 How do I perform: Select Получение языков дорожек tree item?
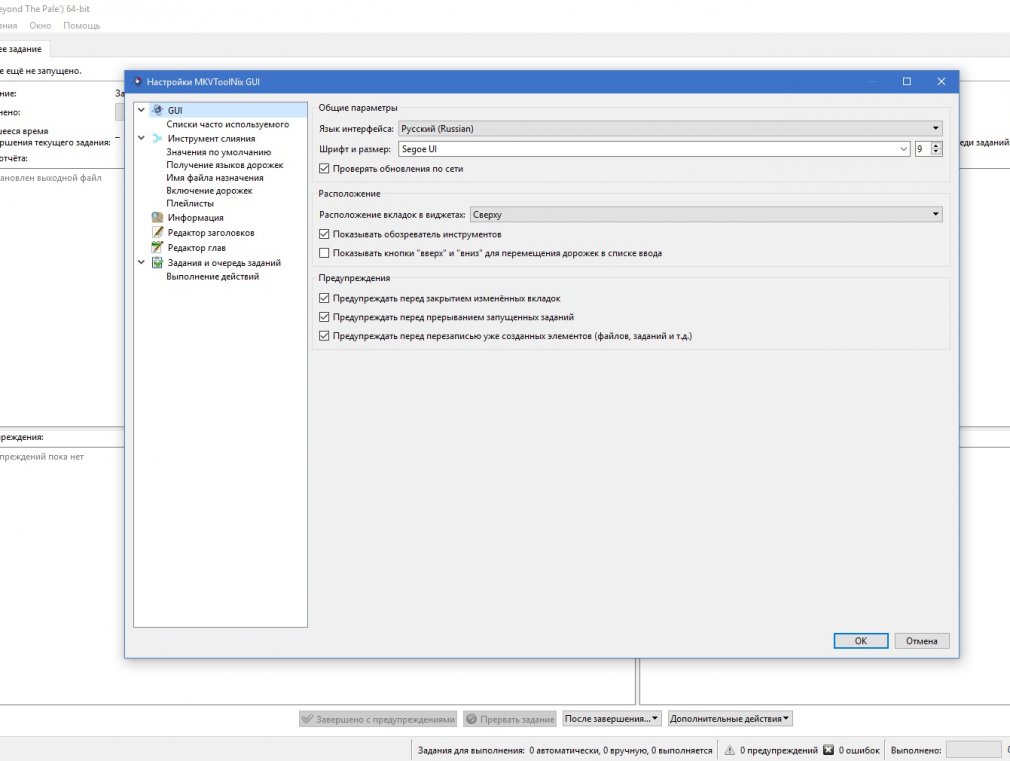tap(225, 165)
